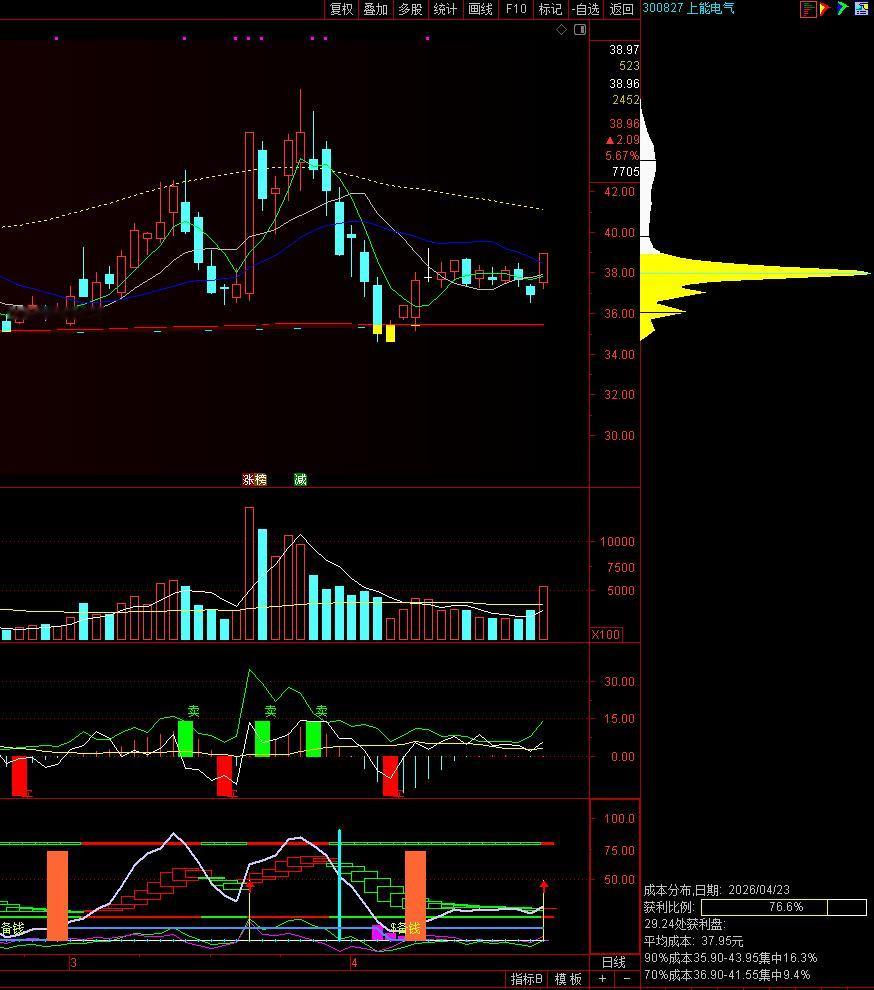Click the green-blue arrow icon at top right
The width and height of the screenshot is (874, 990).
tap(842, 9)
